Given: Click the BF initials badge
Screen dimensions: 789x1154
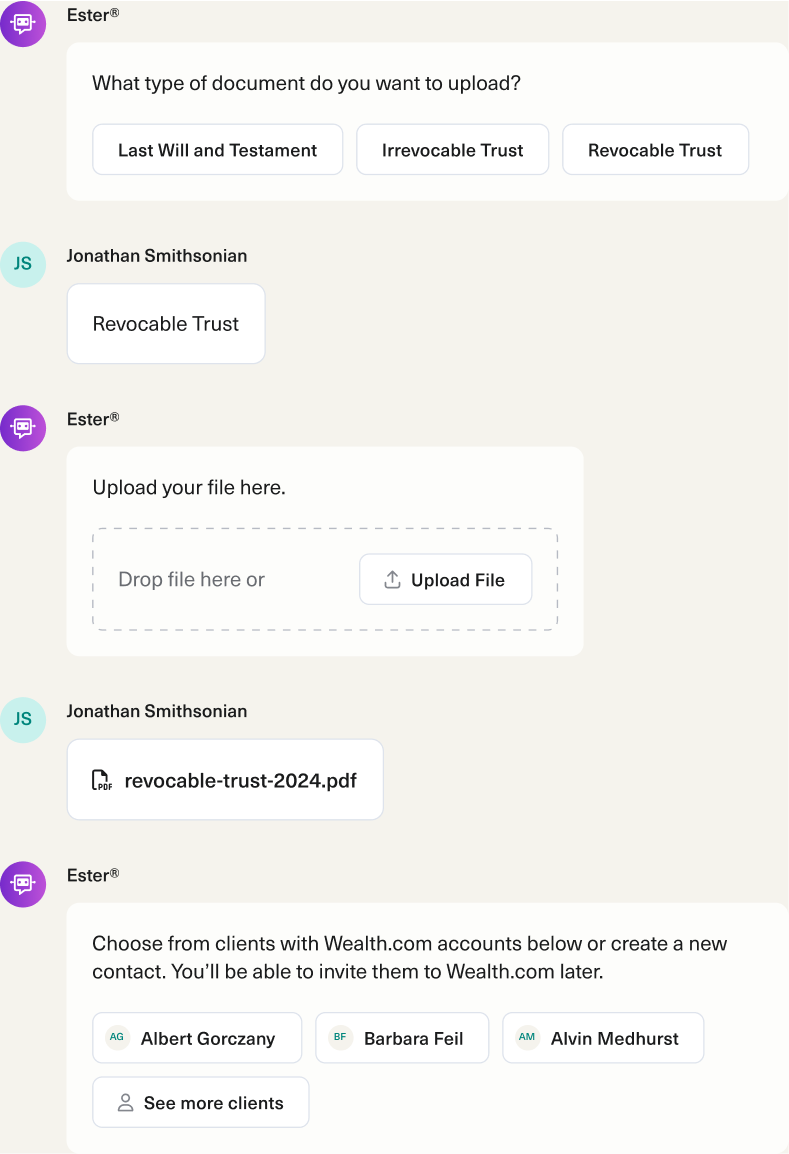Looking at the screenshot, I should [x=340, y=1037].
